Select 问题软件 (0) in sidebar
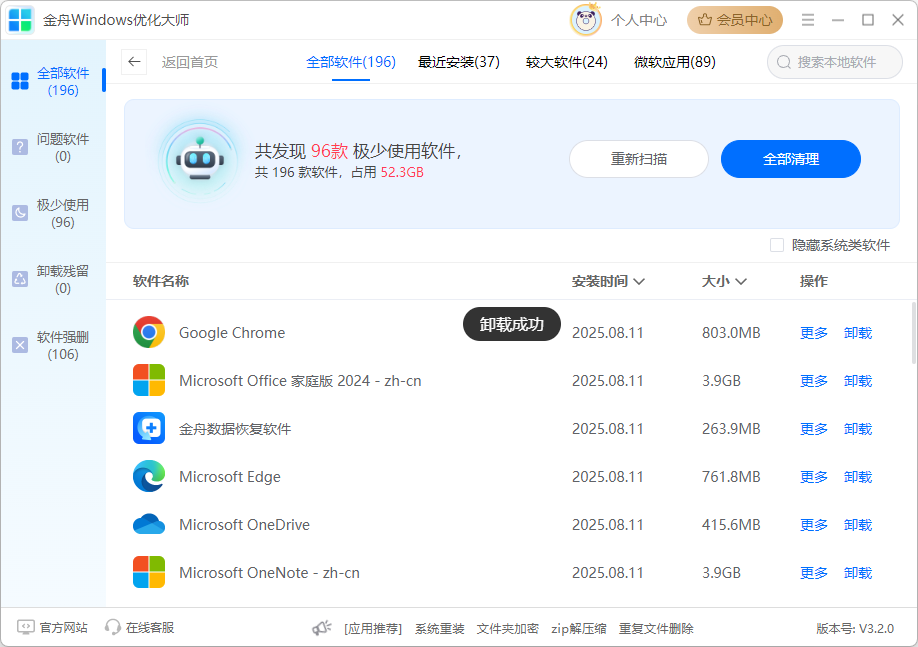The height and width of the screenshot is (647, 918). tap(53, 148)
